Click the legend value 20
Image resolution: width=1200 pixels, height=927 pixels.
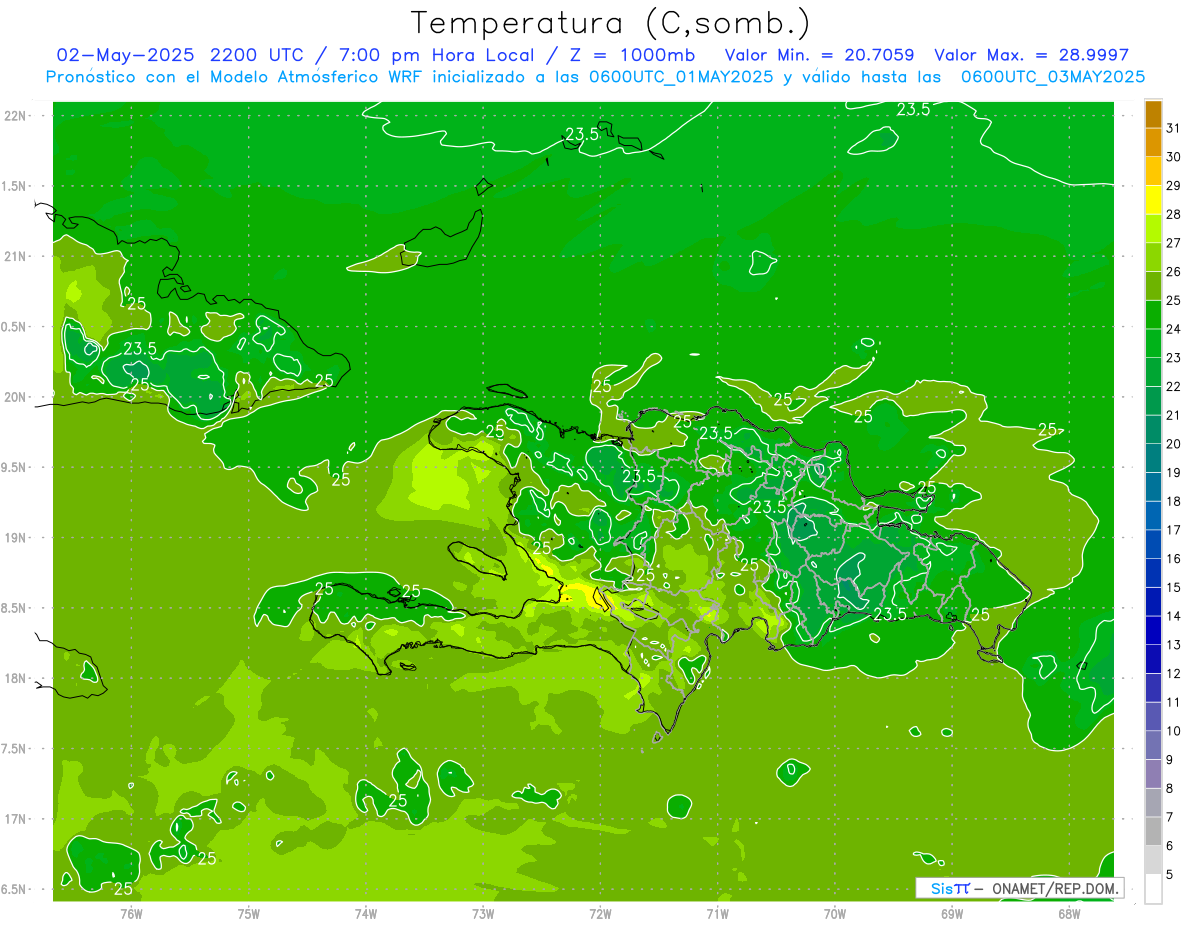click(1174, 444)
